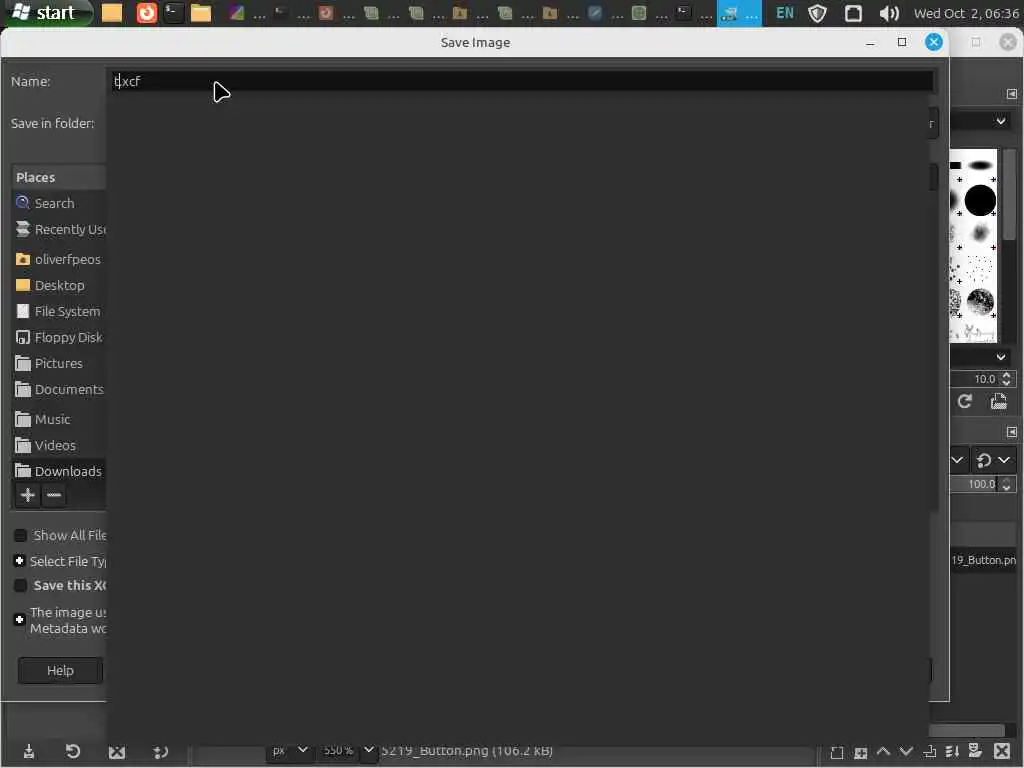This screenshot has height=768, width=1024.
Task: Open the Firefox launcher in taskbar
Action: 147,13
